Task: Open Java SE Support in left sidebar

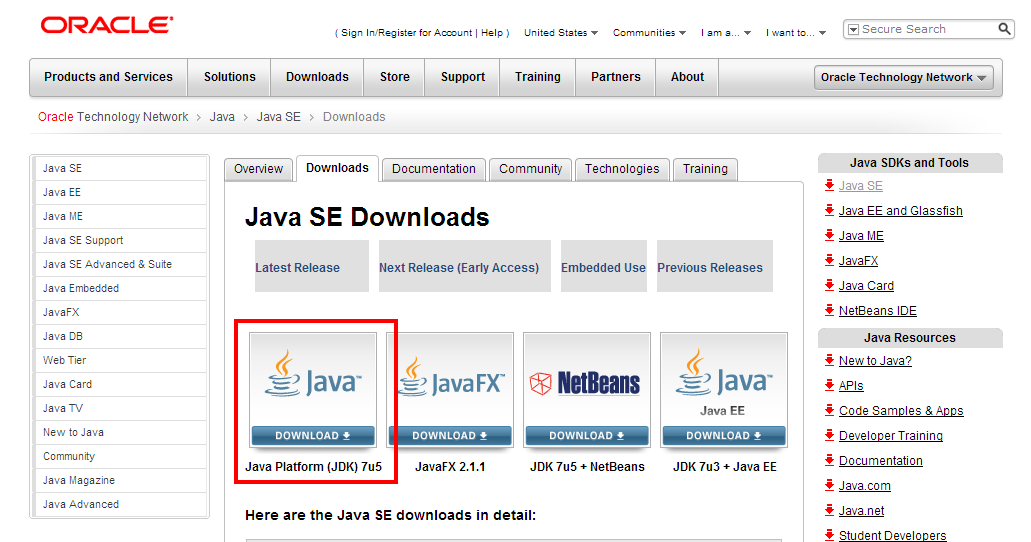Action: coord(121,240)
